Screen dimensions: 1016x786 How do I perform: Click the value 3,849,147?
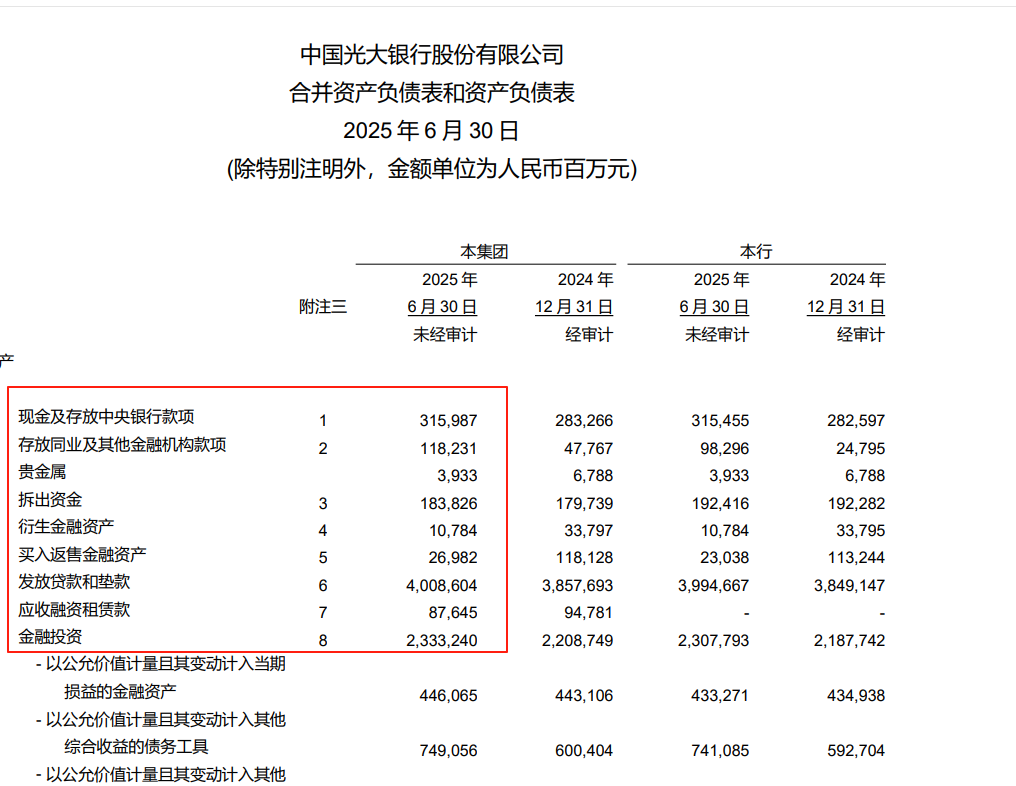(849, 586)
